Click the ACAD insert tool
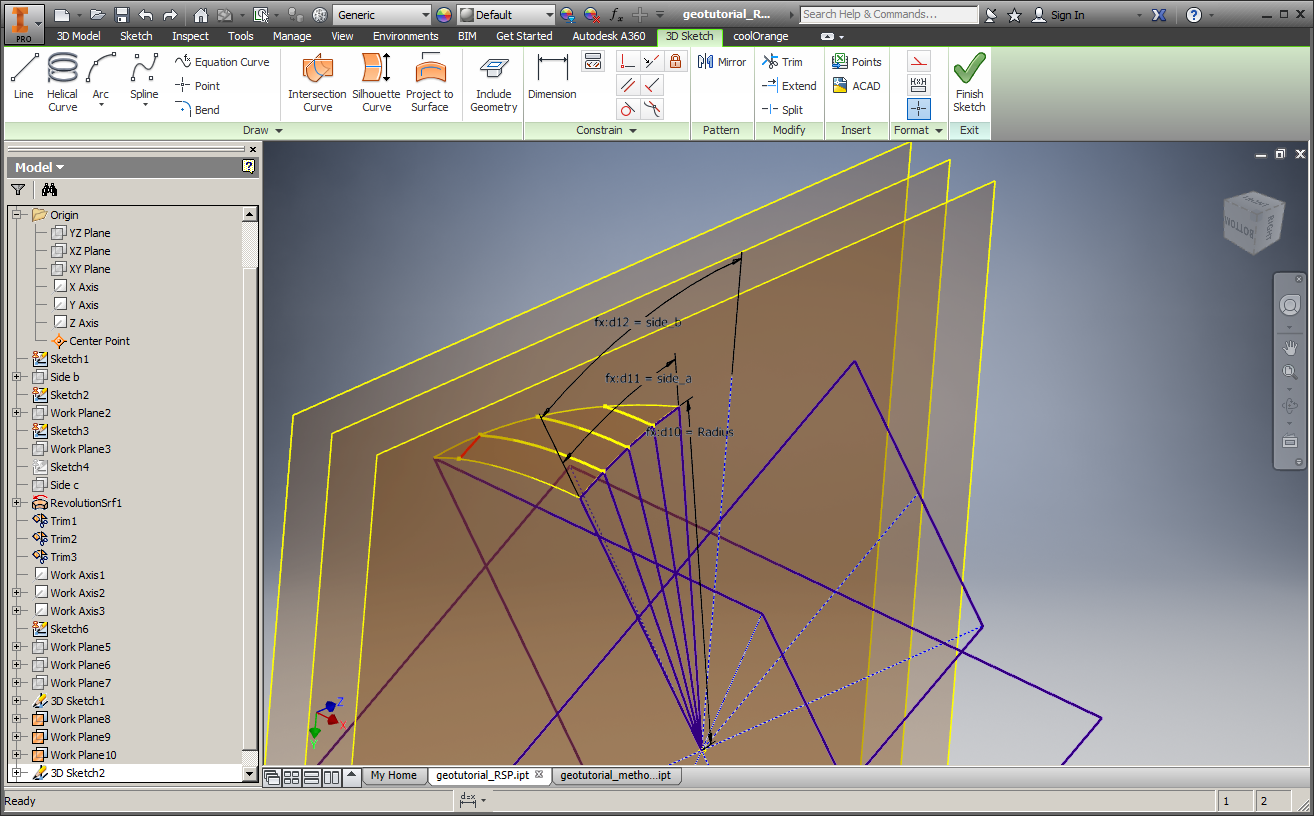Screen dimensions: 1314x816 click(856, 86)
